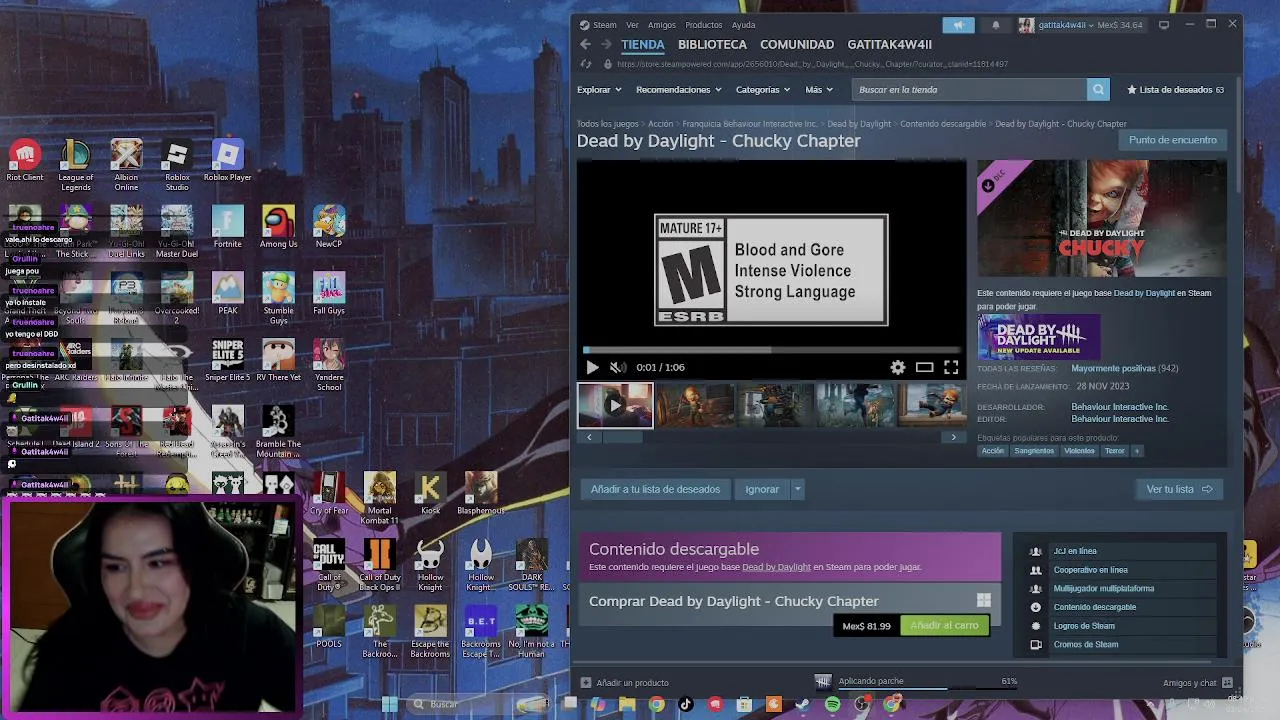The image size is (1280, 720).
Task: Open Steam notifications bell
Action: click(x=995, y=25)
